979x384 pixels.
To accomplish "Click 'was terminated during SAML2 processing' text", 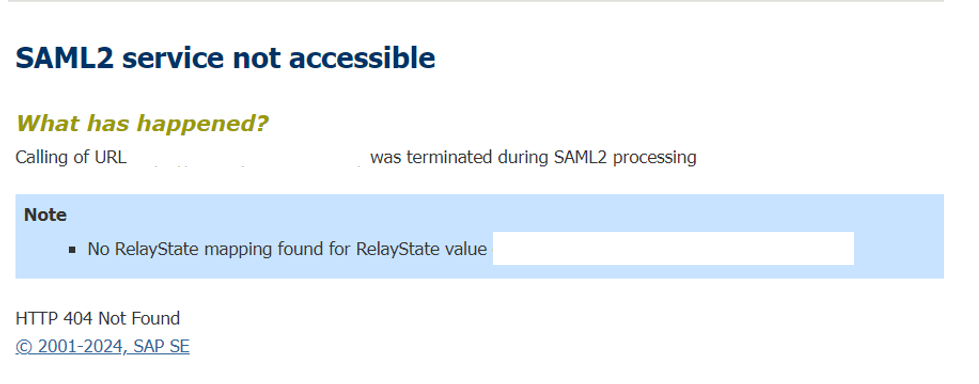I will pos(533,157).
